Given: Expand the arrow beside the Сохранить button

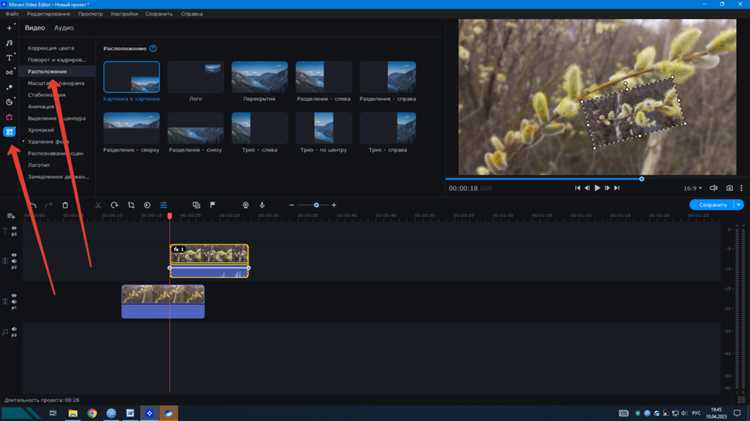Looking at the screenshot, I should click(x=739, y=205).
